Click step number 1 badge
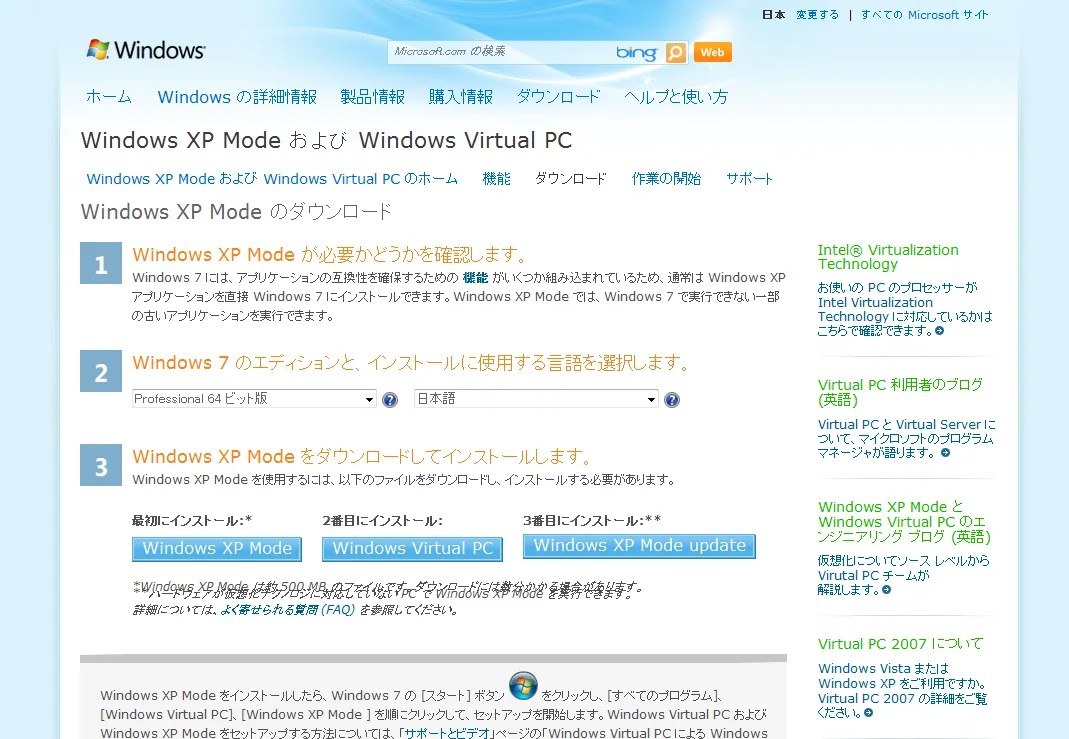 pyautogui.click(x=101, y=263)
